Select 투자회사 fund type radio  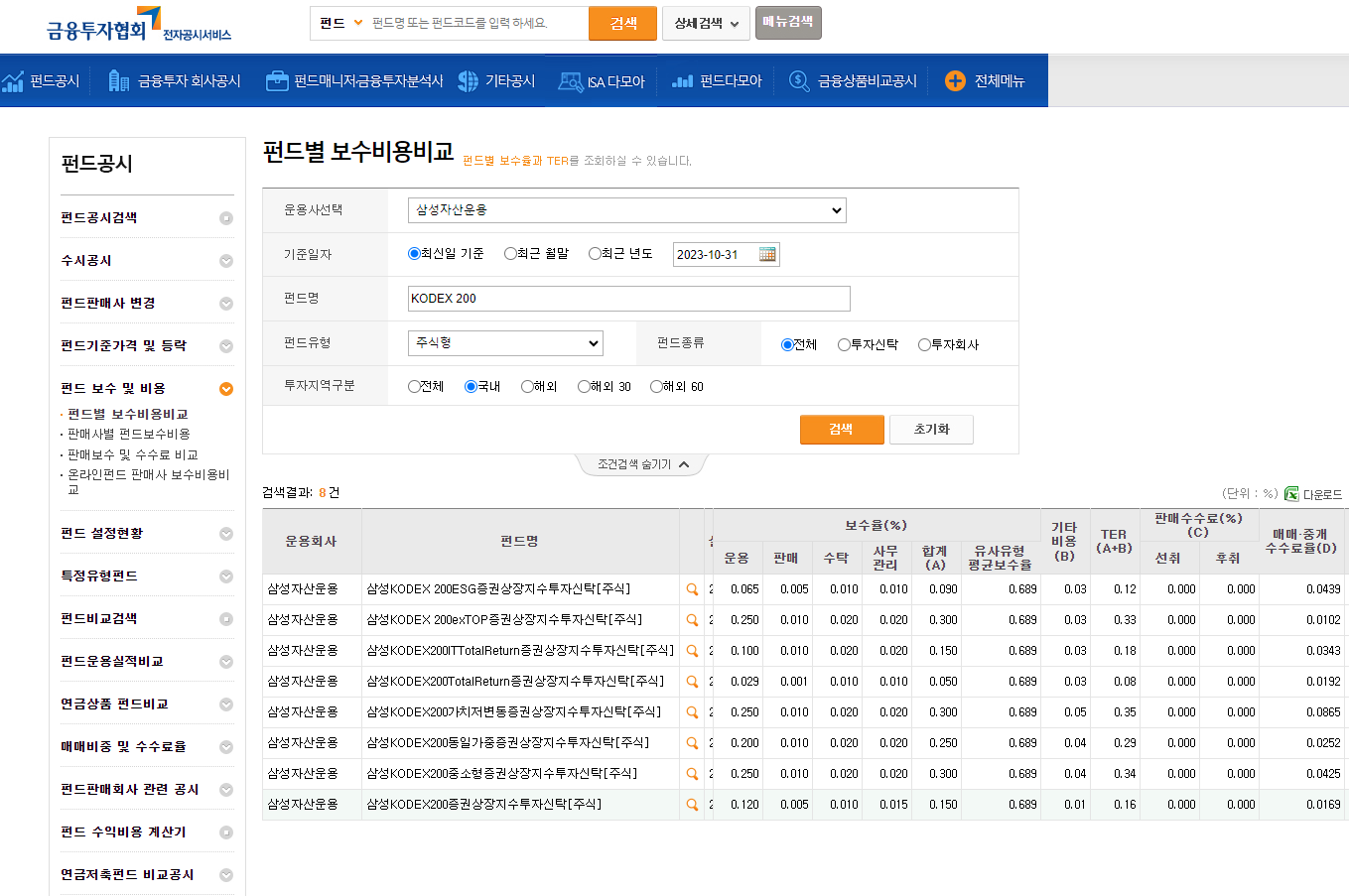click(924, 344)
